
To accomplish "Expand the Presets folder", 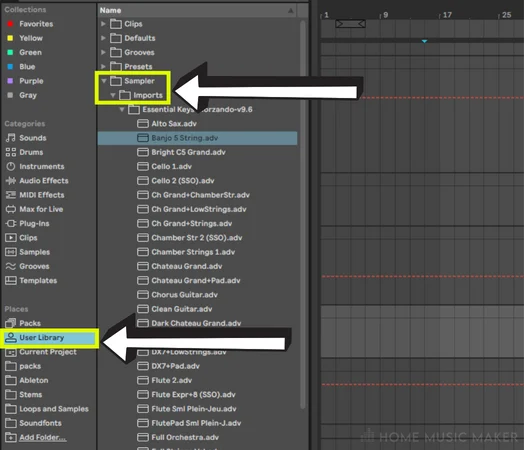I will point(103,66).
